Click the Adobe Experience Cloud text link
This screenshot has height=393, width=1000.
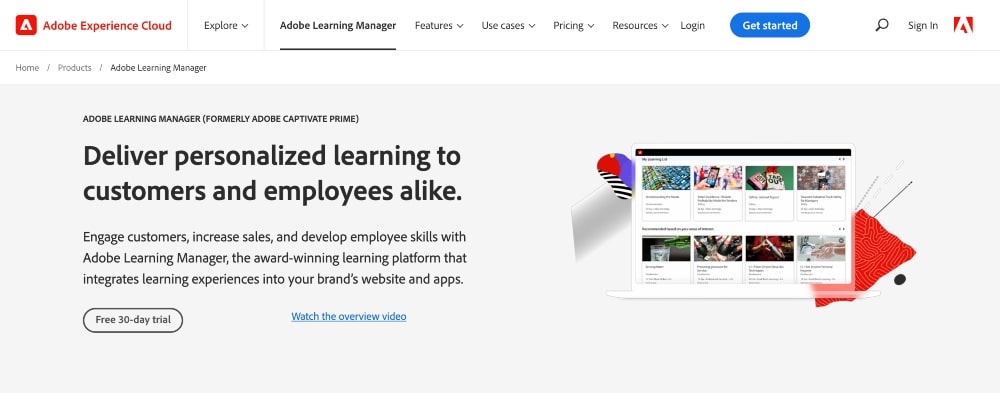point(107,26)
